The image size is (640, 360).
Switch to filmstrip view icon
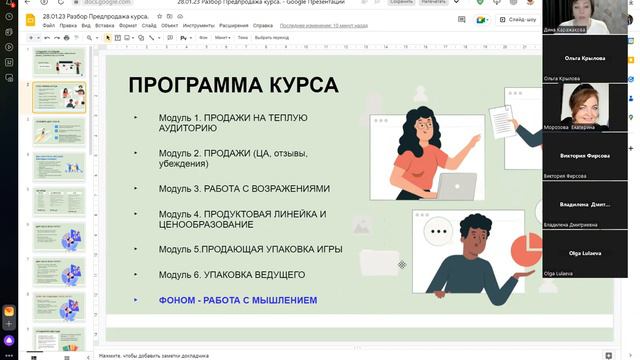coord(34,357)
